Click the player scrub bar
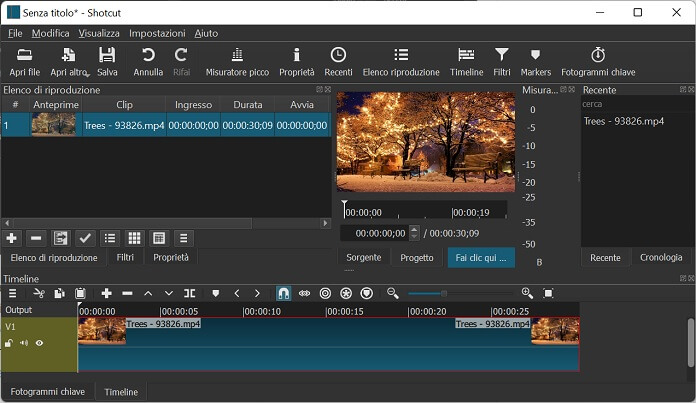The width and height of the screenshot is (696, 403). 425,209
